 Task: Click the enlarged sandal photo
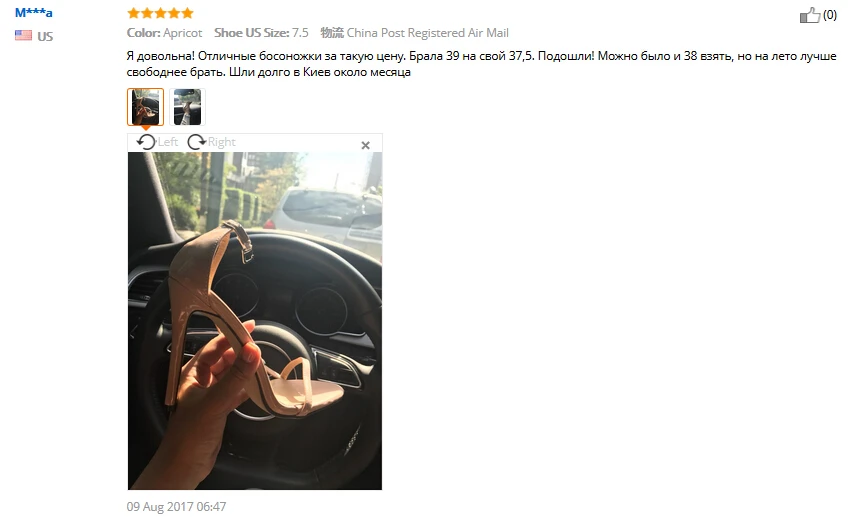point(255,321)
